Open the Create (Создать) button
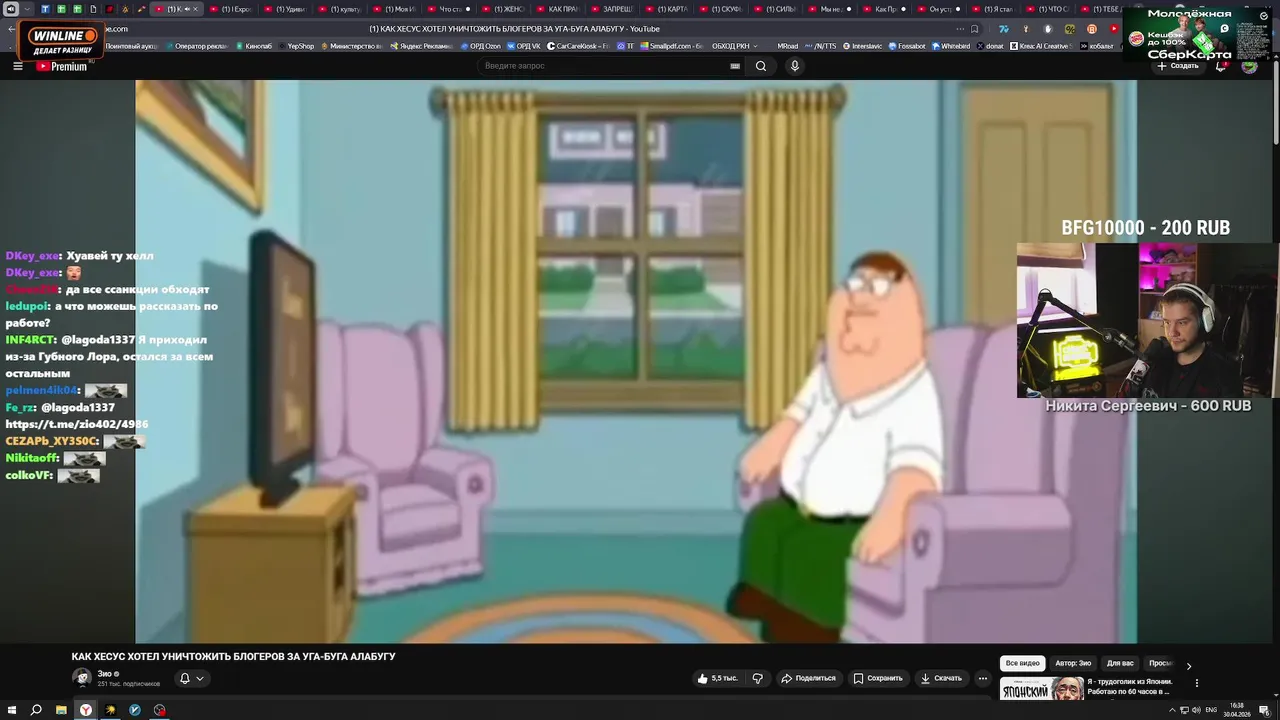The height and width of the screenshot is (720, 1280). point(1178,66)
